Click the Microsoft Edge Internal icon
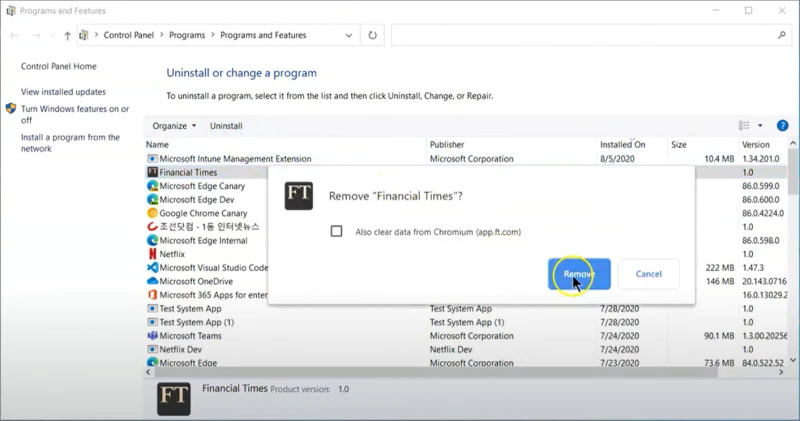Viewport: 800px width, 421px height. click(152, 240)
